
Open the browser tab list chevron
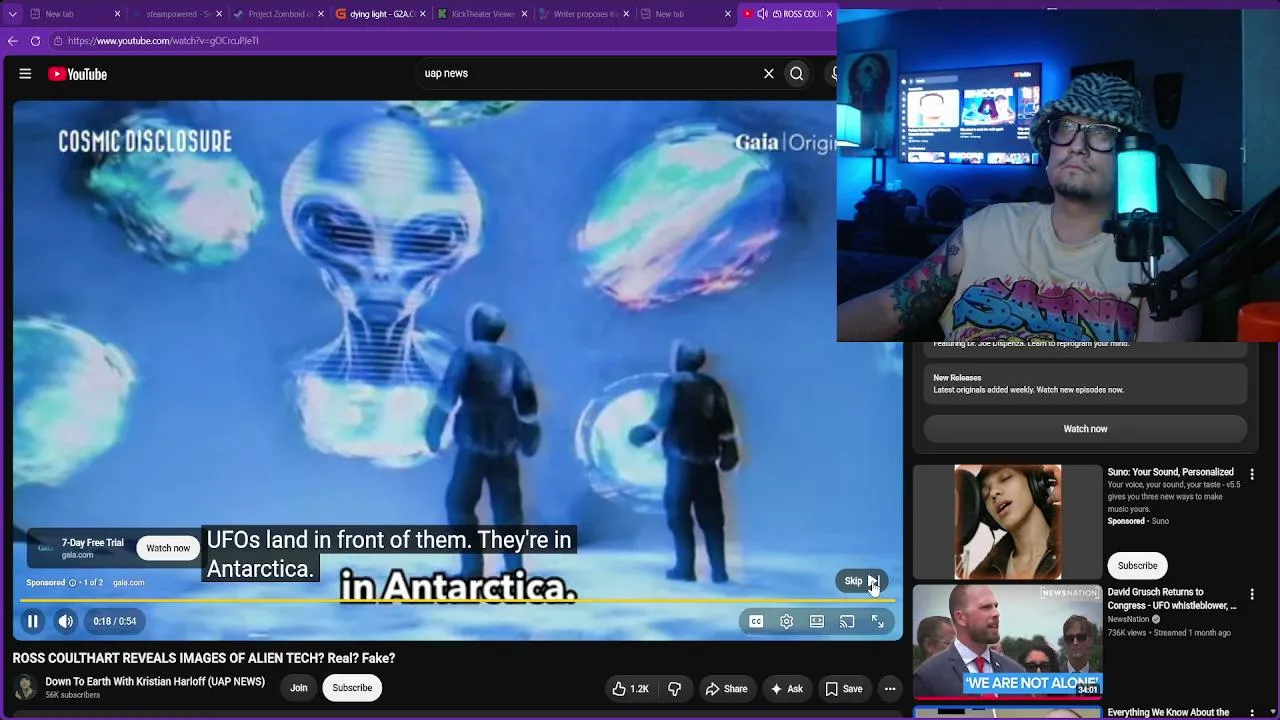(12, 14)
